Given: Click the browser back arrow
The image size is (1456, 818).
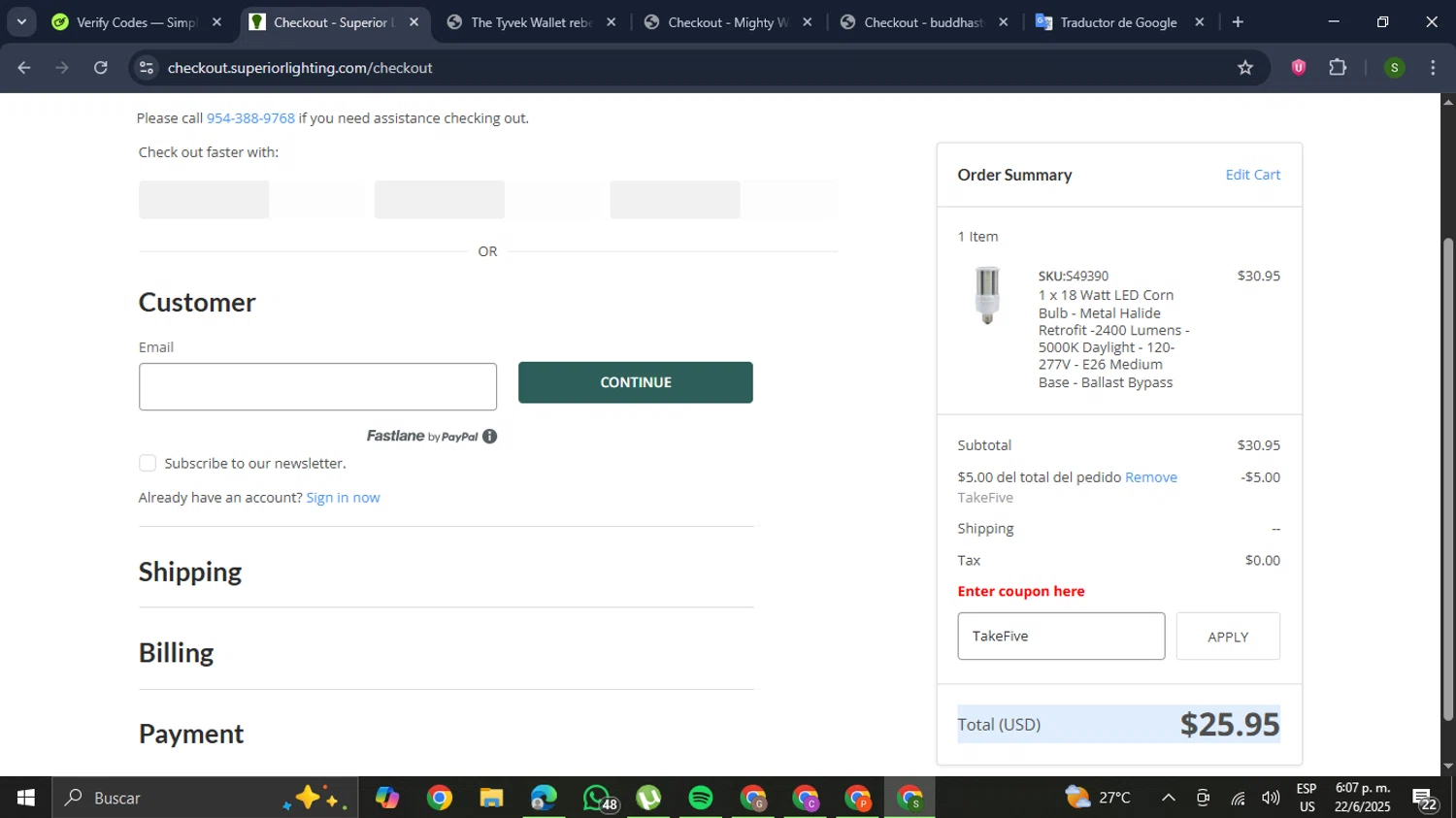Looking at the screenshot, I should click(x=24, y=68).
